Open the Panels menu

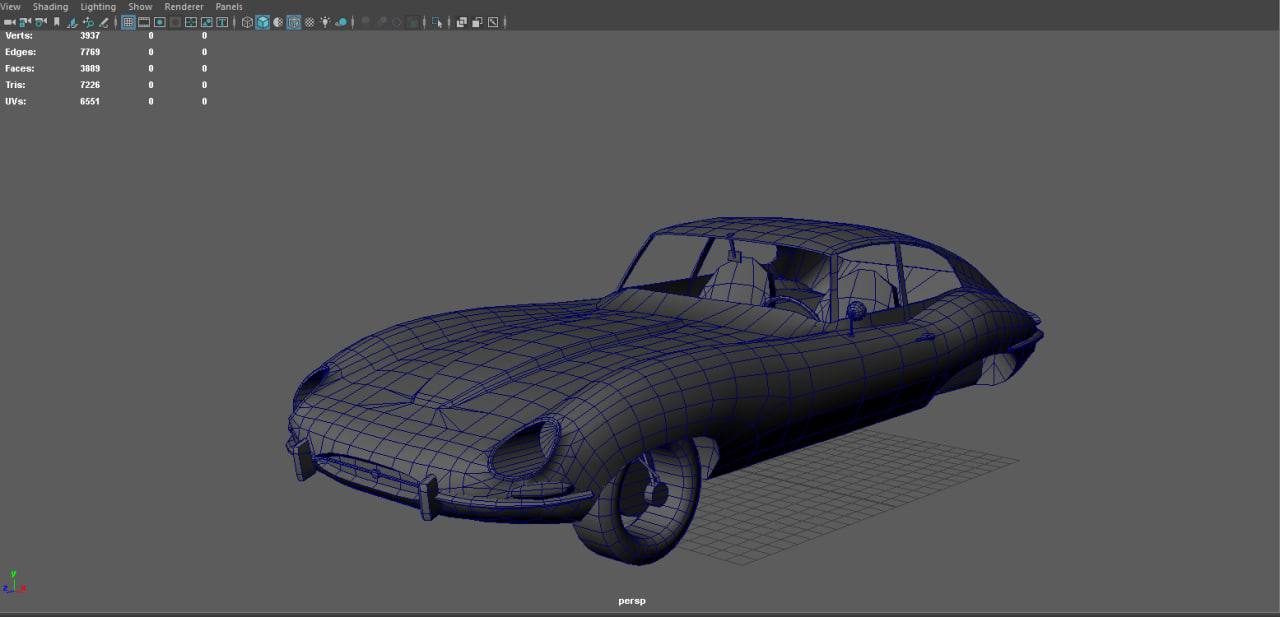pyautogui.click(x=229, y=7)
